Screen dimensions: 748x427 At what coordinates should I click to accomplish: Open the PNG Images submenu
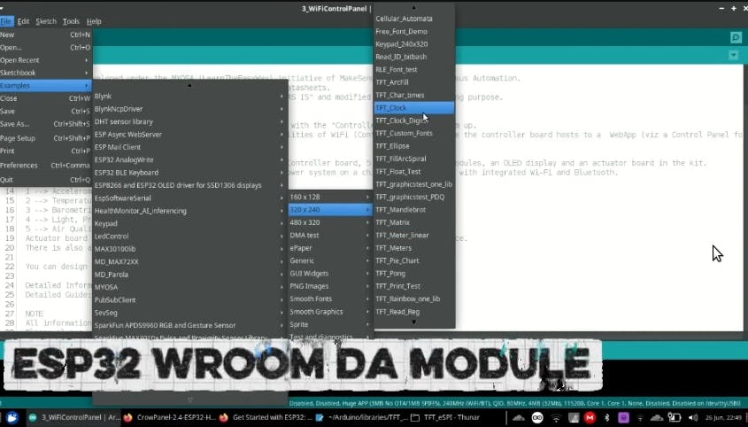[x=330, y=286]
